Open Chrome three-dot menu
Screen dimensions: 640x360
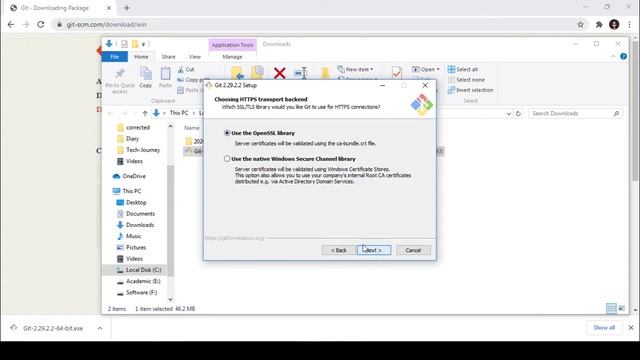coord(629,24)
